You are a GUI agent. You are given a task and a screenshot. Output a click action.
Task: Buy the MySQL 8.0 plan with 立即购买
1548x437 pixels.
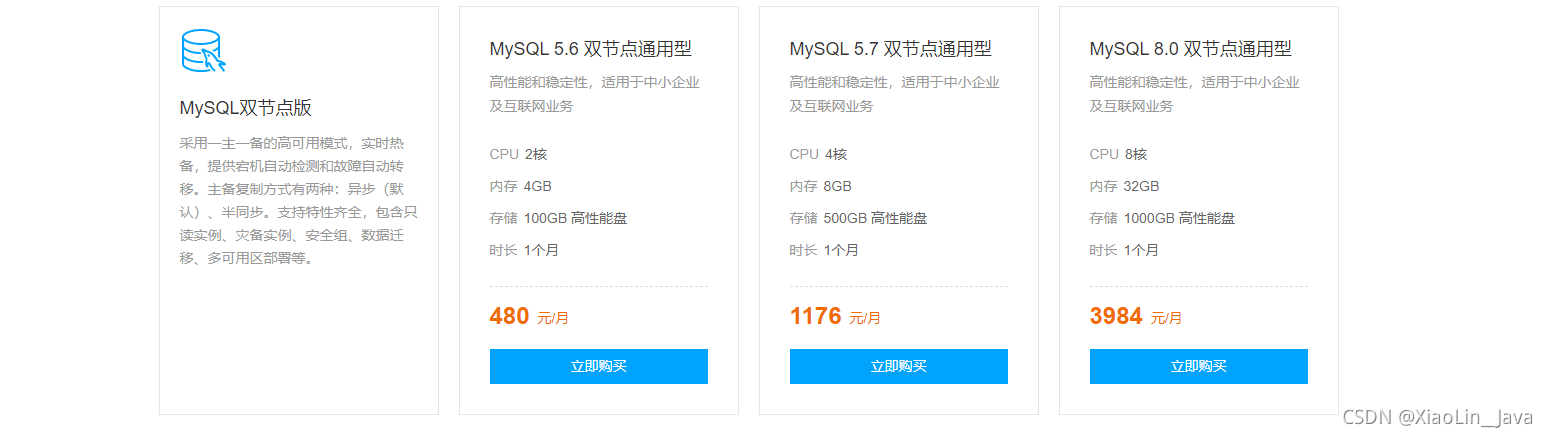(1199, 366)
